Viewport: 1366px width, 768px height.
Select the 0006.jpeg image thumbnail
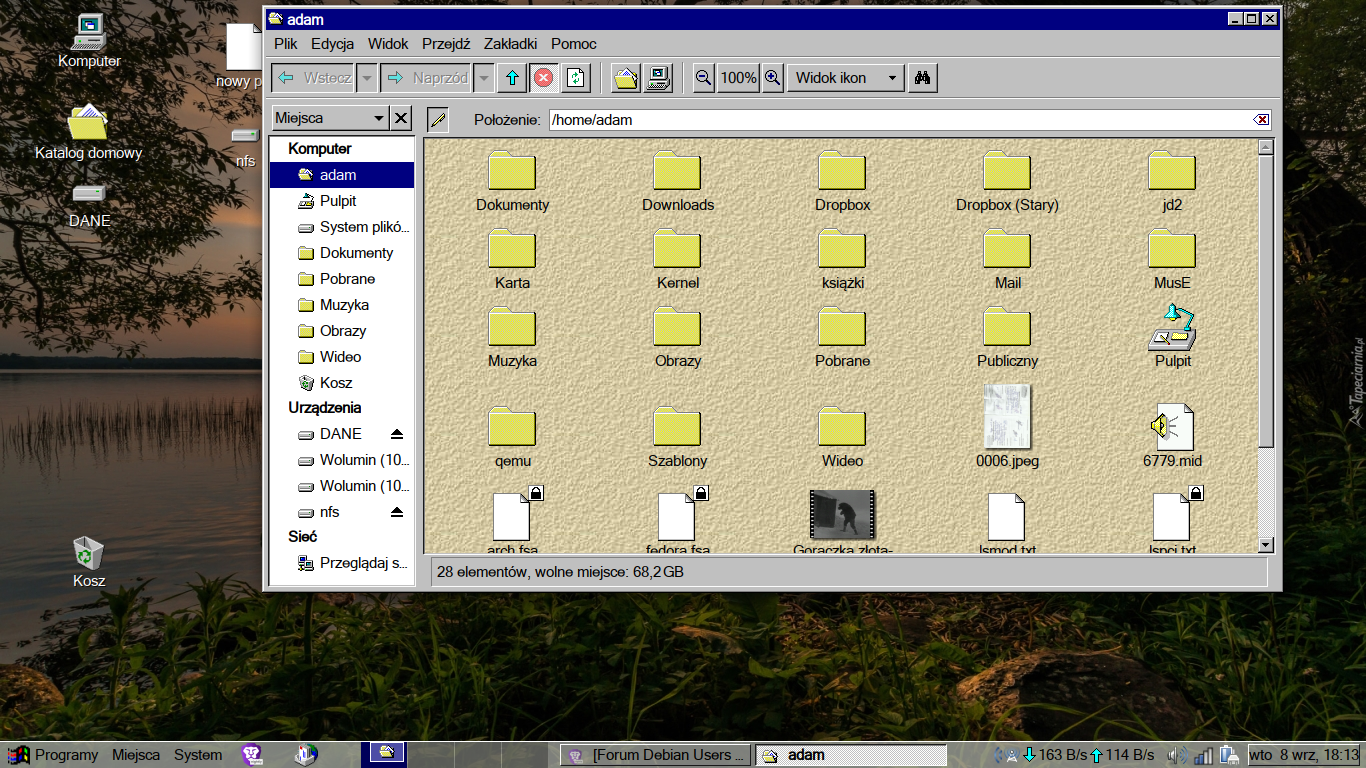pos(1007,427)
